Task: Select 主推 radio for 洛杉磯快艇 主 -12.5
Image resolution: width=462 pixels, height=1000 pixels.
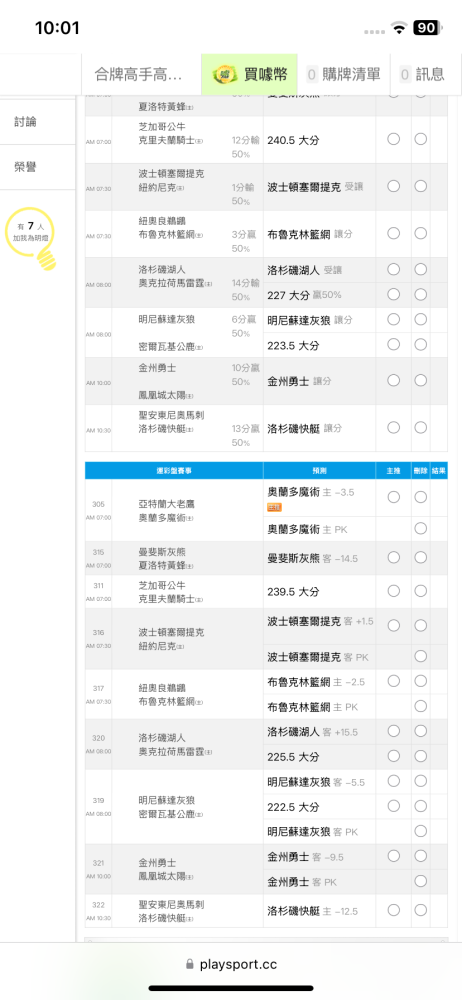Action: (394, 910)
